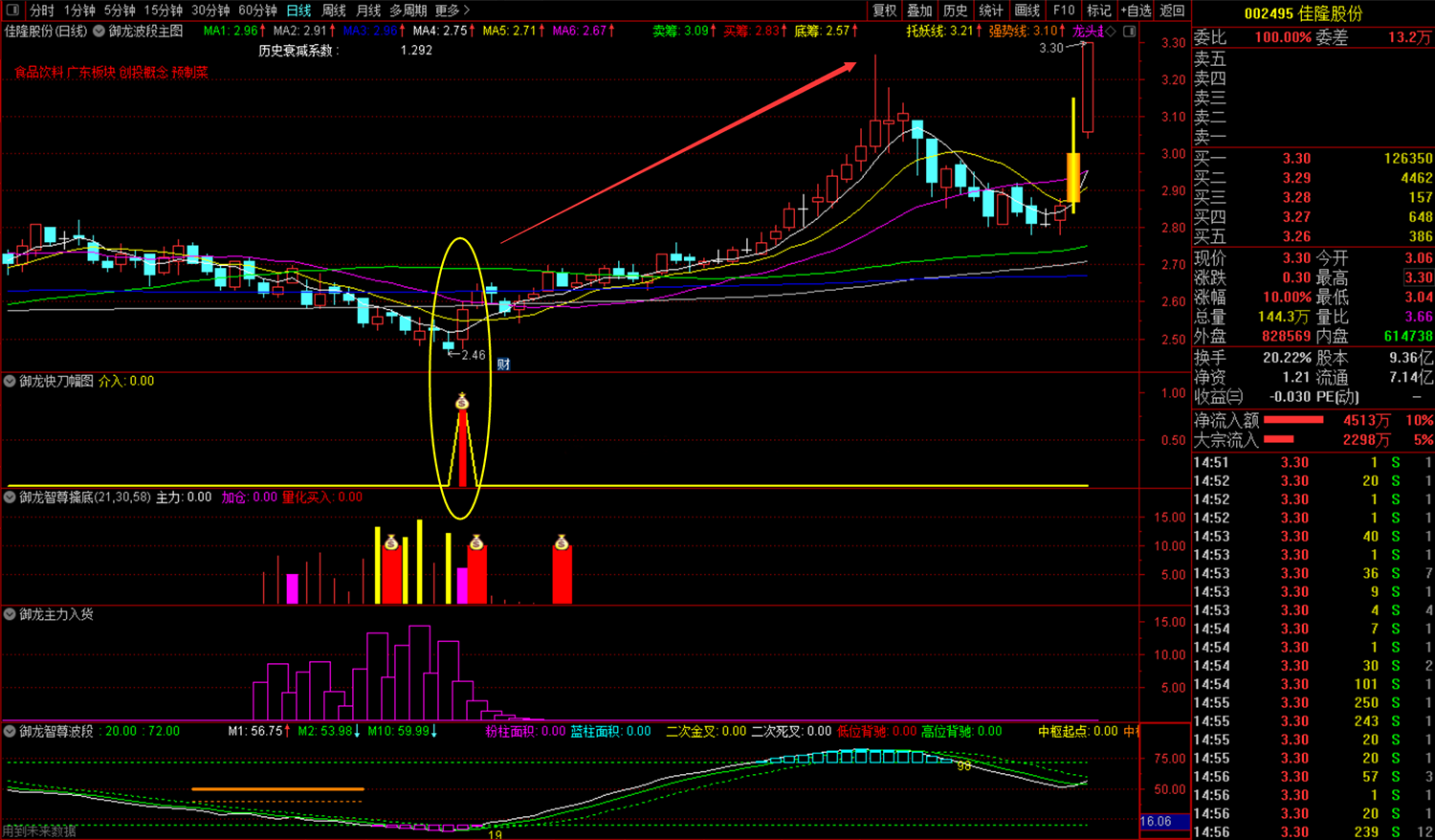The image size is (1435, 840).
Task: Select the 周线 weekly chart tab
Action: coord(334,11)
